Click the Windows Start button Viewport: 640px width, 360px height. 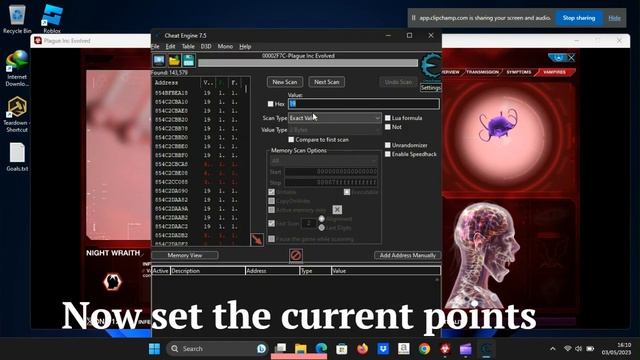(154, 349)
